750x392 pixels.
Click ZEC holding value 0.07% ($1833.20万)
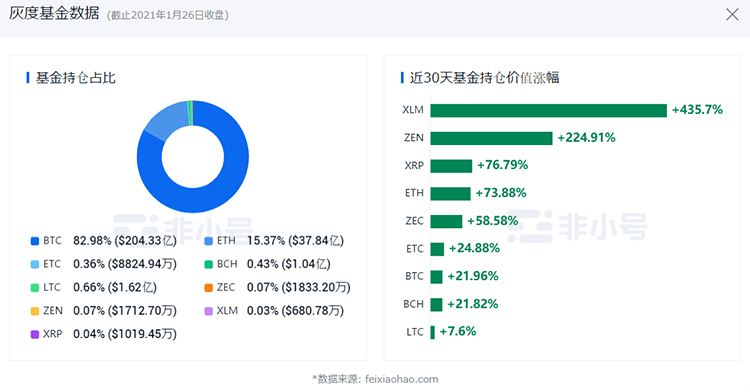298,287
